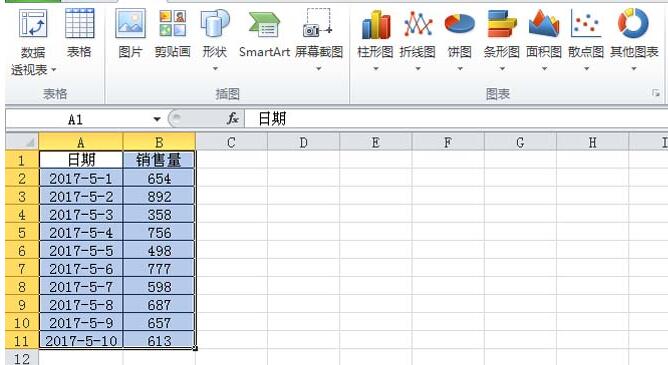Click the Screenshot (屏幕截图) icon

click(x=318, y=23)
